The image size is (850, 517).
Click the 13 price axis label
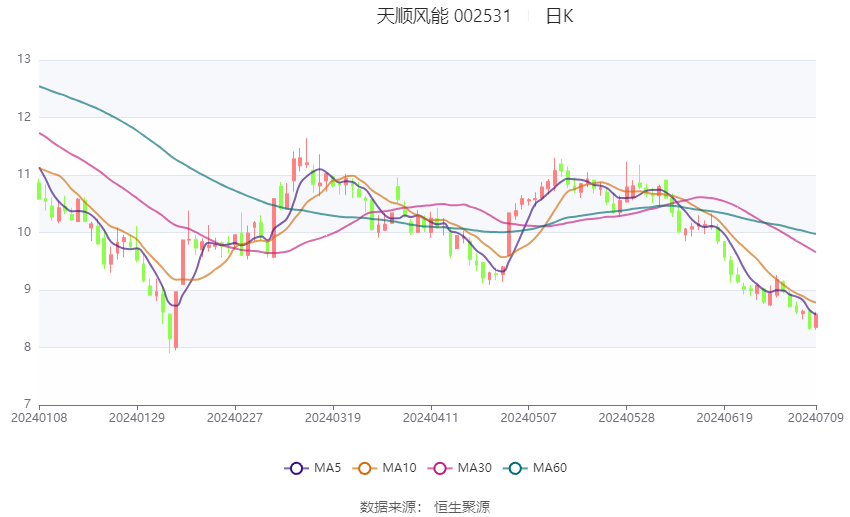tap(24, 59)
